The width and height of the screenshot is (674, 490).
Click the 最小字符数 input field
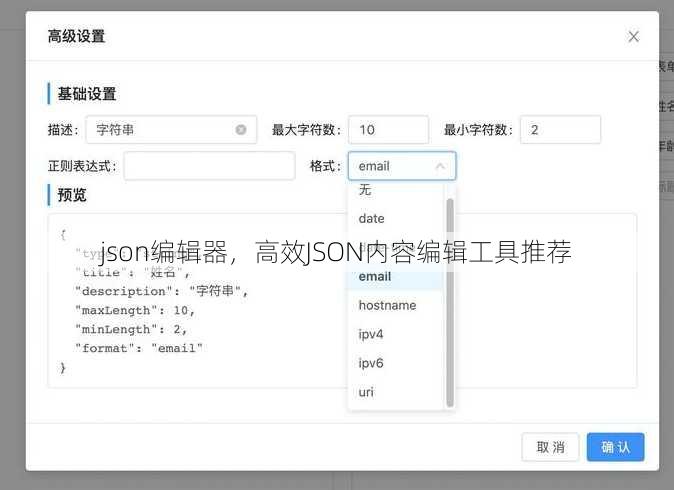(560, 129)
